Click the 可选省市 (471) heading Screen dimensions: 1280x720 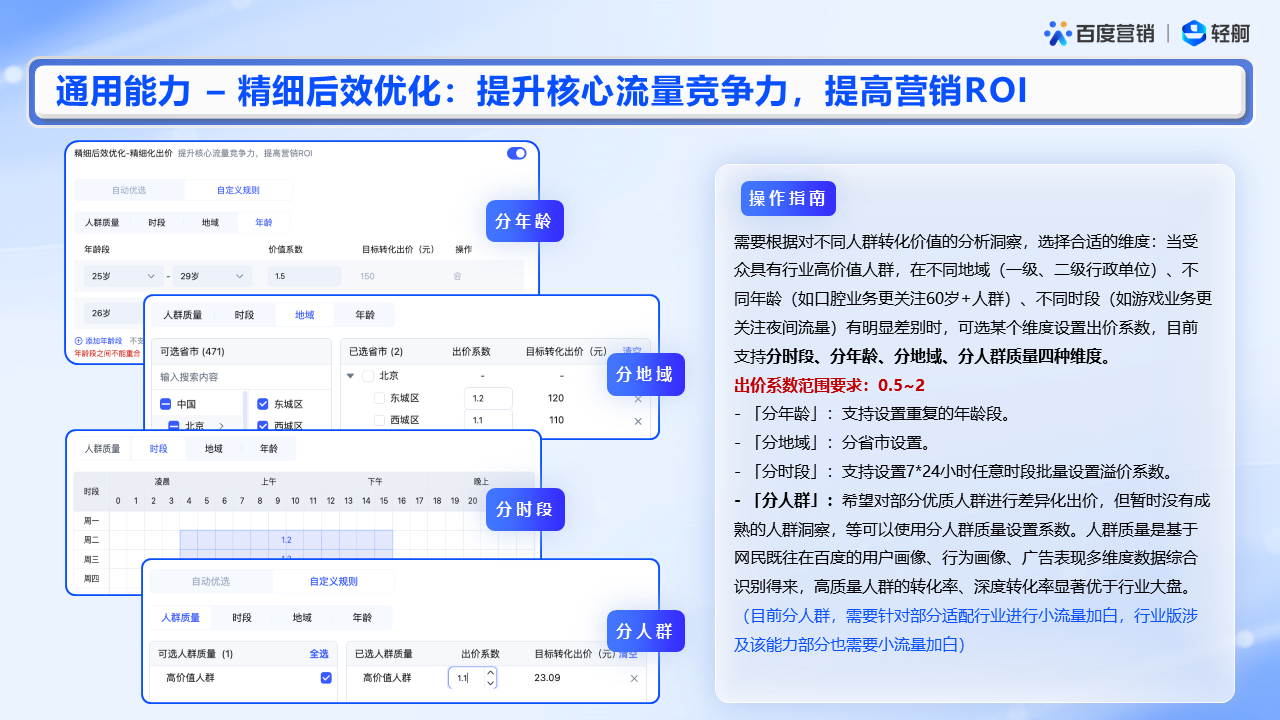click(190, 351)
